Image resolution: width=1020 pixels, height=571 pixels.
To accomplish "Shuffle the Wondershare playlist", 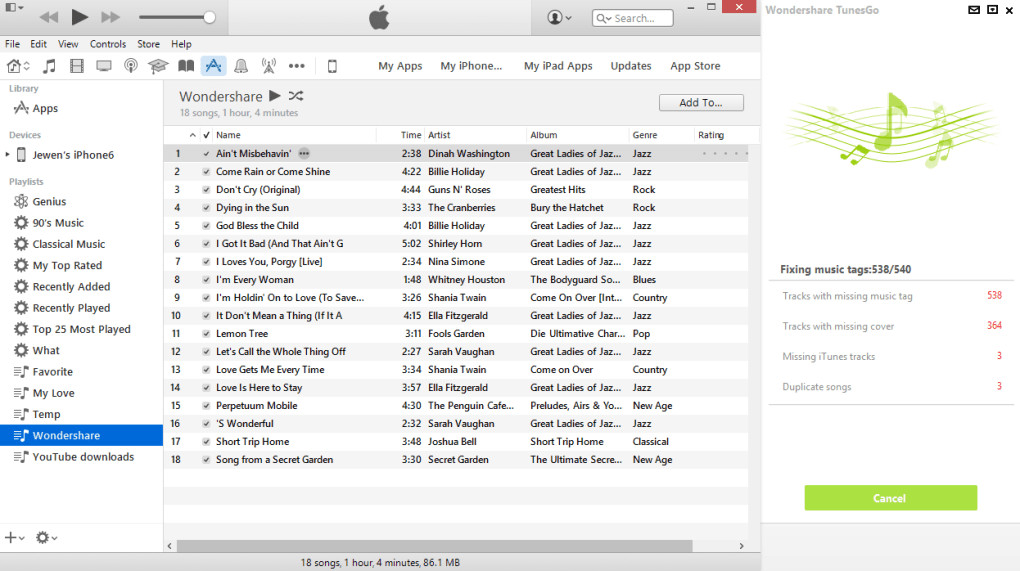I will pos(296,96).
